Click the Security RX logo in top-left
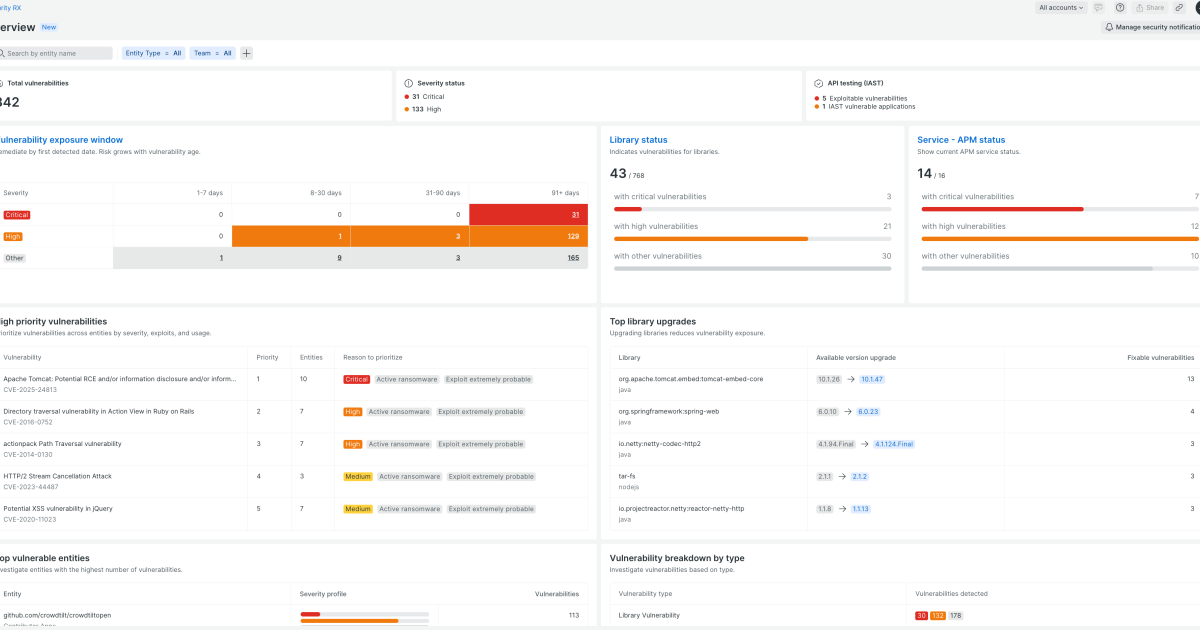1200x630 pixels. coord(10,7)
